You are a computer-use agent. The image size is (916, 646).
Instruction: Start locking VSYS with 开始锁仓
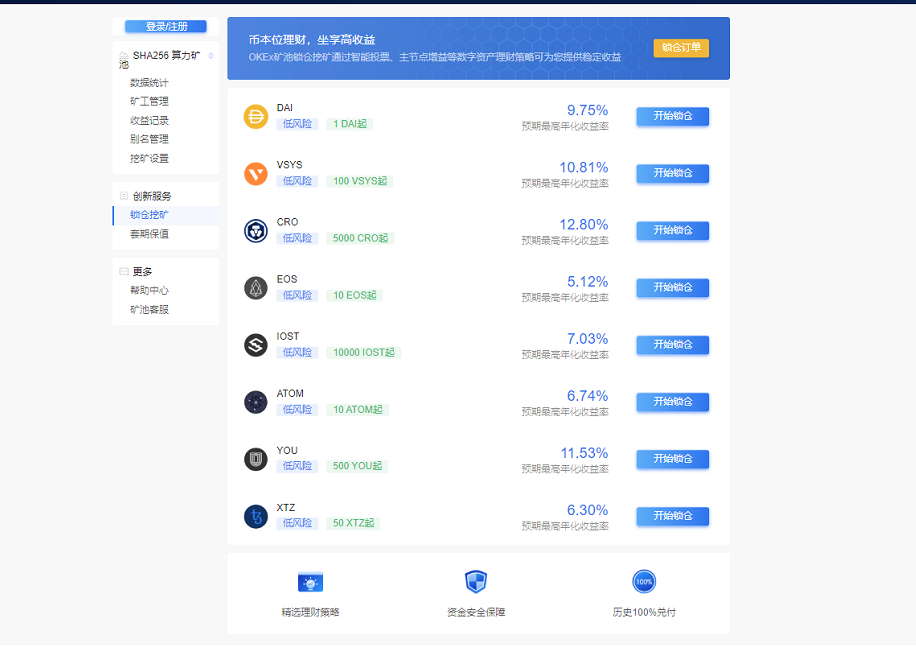click(x=672, y=173)
